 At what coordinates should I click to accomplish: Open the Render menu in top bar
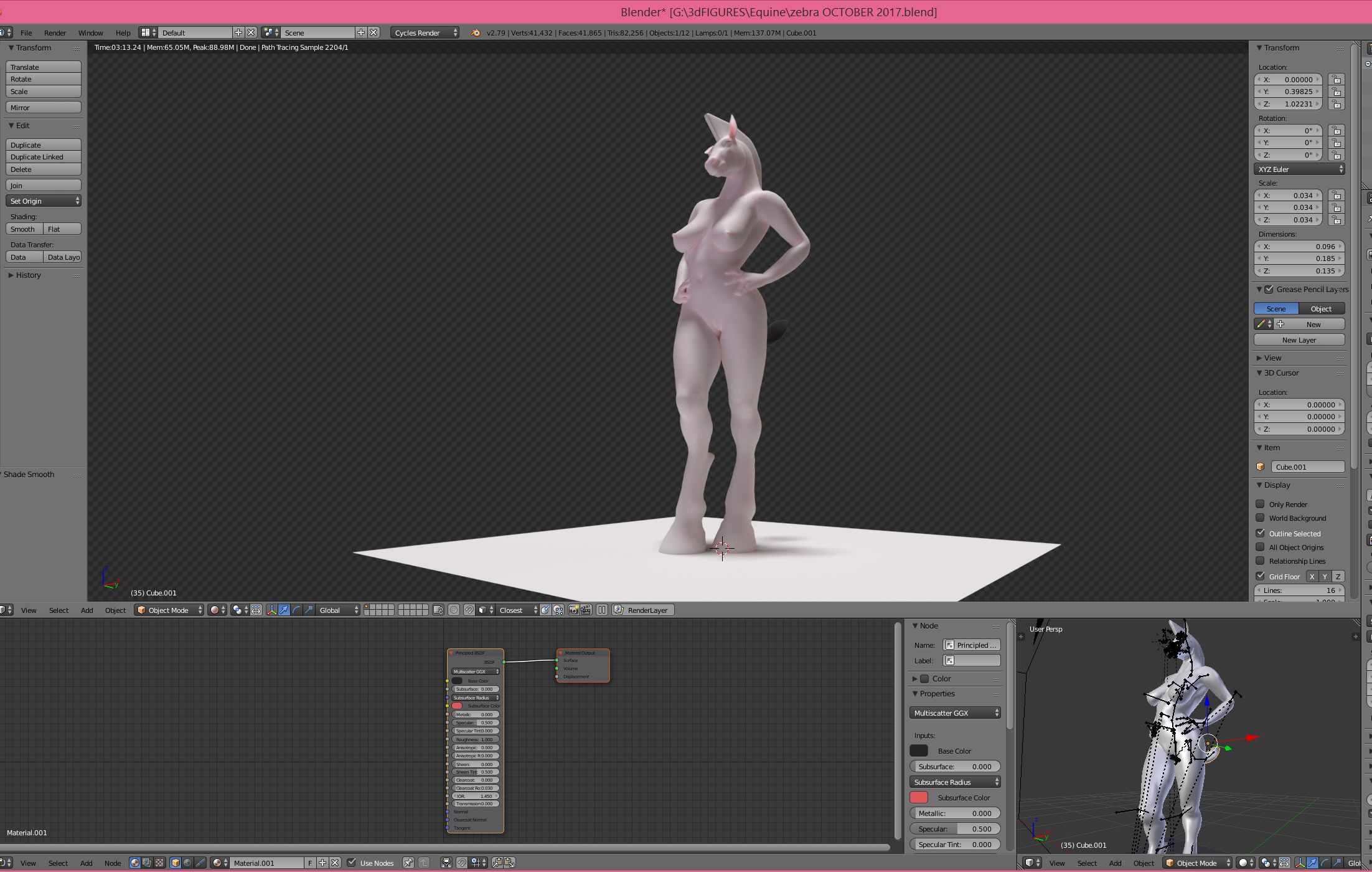click(x=55, y=33)
